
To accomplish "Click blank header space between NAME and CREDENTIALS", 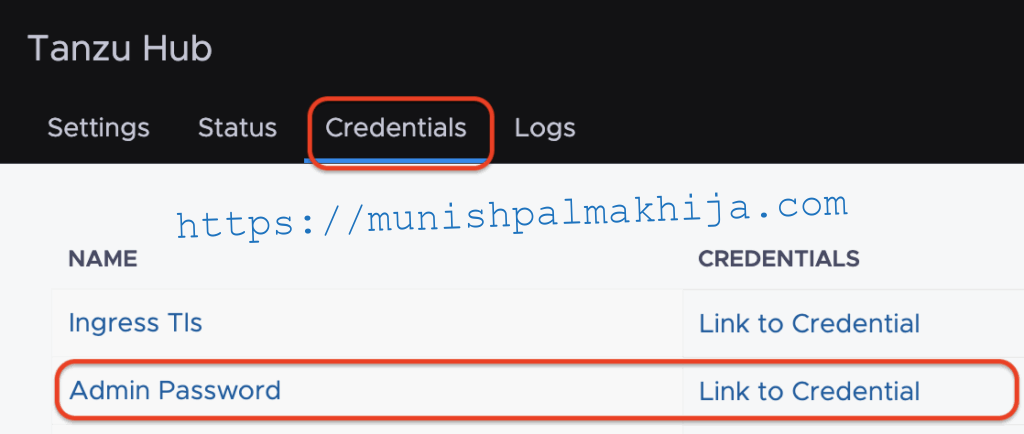I will 418,259.
